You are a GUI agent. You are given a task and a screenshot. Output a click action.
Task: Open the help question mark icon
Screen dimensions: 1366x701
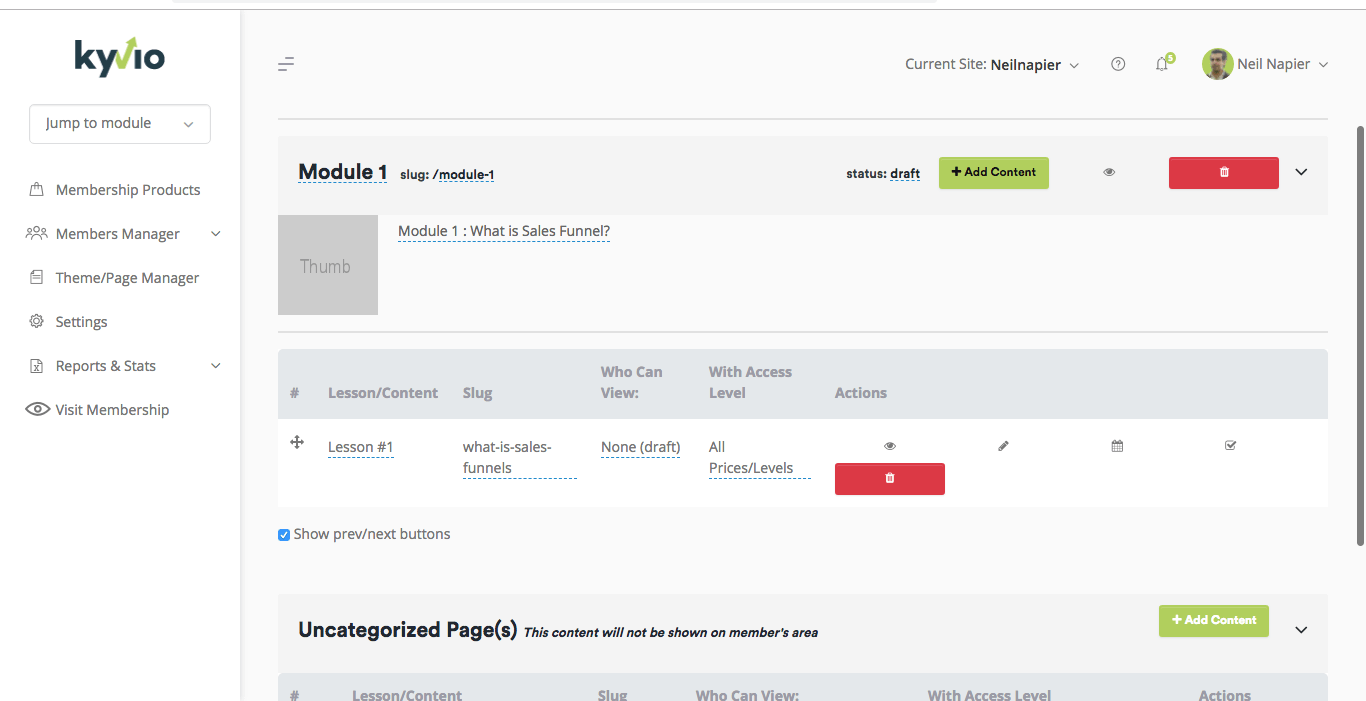[x=1118, y=64]
